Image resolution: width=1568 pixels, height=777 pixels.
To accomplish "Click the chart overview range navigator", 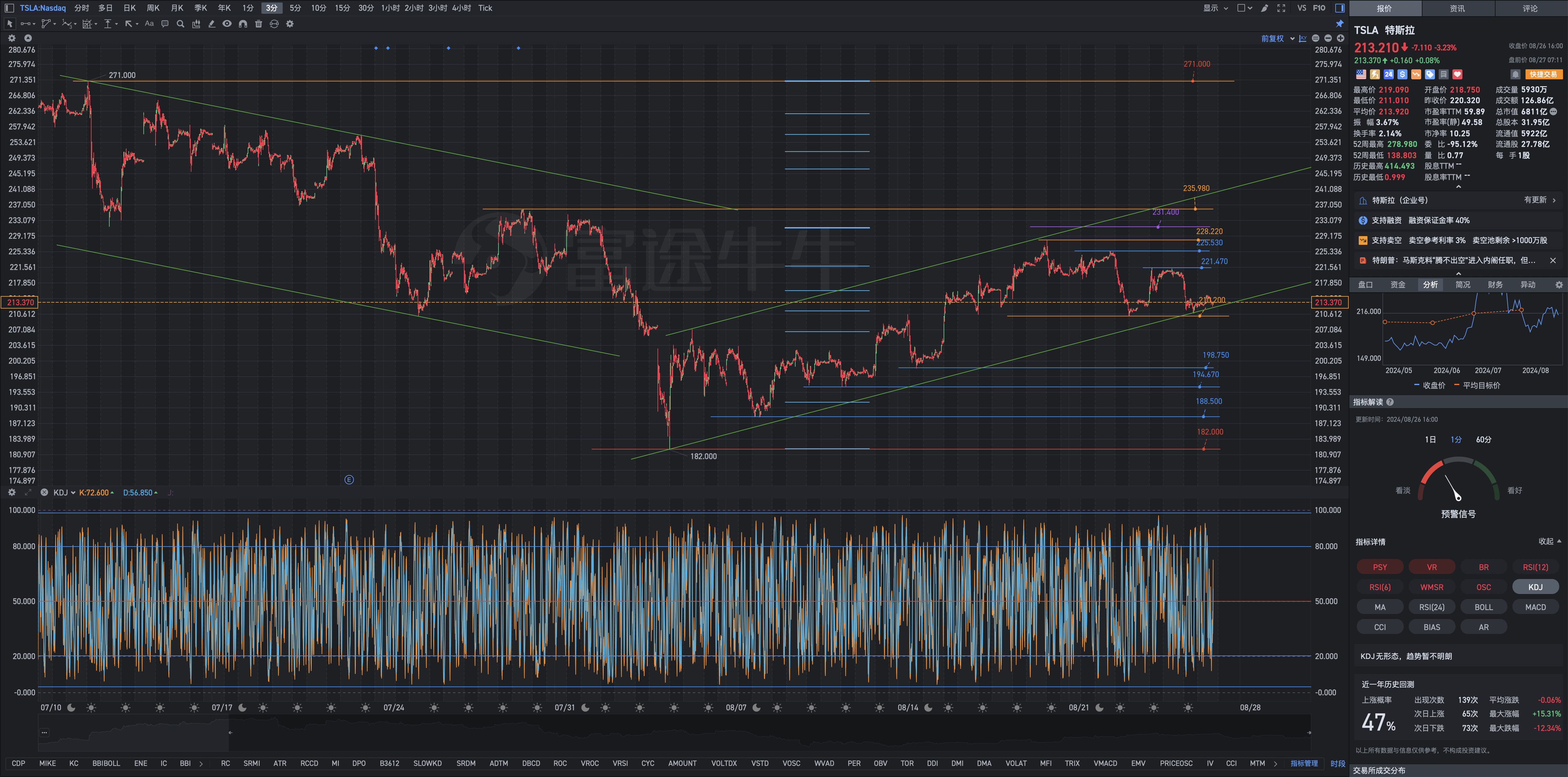I will pos(674,733).
